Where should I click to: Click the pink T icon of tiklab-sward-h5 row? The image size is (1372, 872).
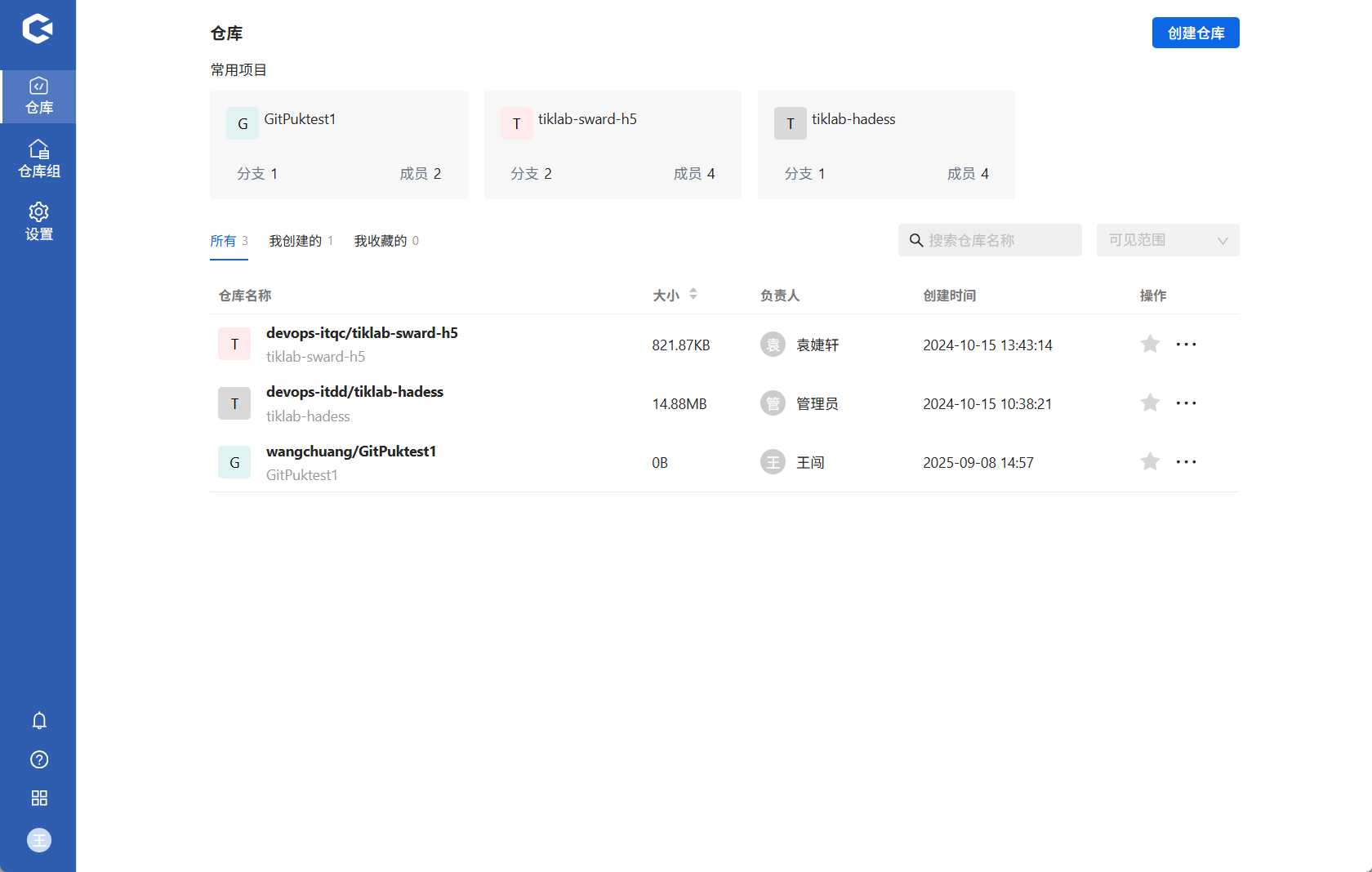click(x=234, y=344)
